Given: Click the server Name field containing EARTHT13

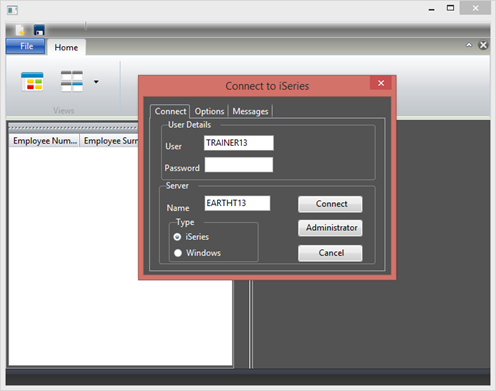Looking at the screenshot, I should coord(237,203).
